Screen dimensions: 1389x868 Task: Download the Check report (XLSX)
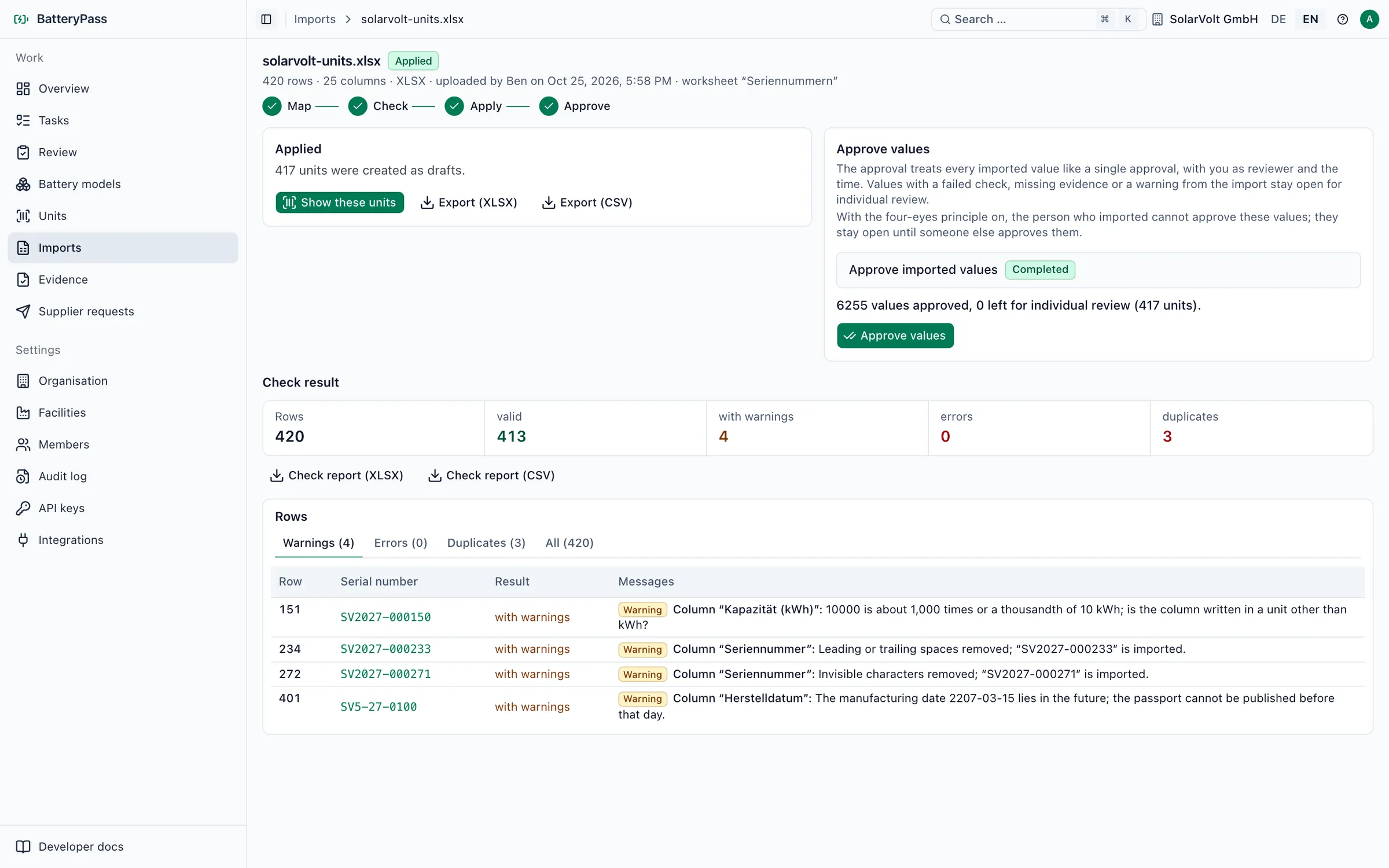(x=336, y=476)
